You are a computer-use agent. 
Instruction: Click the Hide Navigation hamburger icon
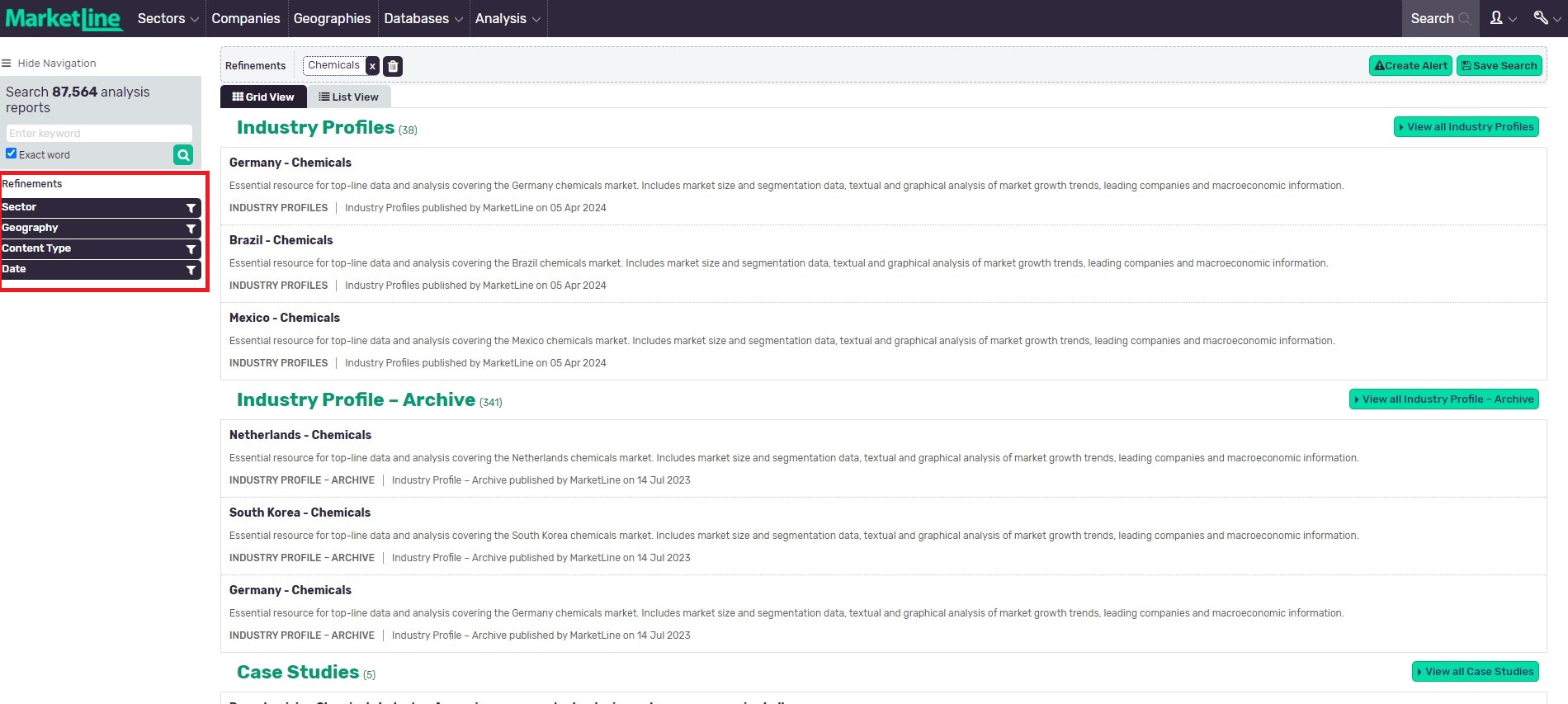7,64
